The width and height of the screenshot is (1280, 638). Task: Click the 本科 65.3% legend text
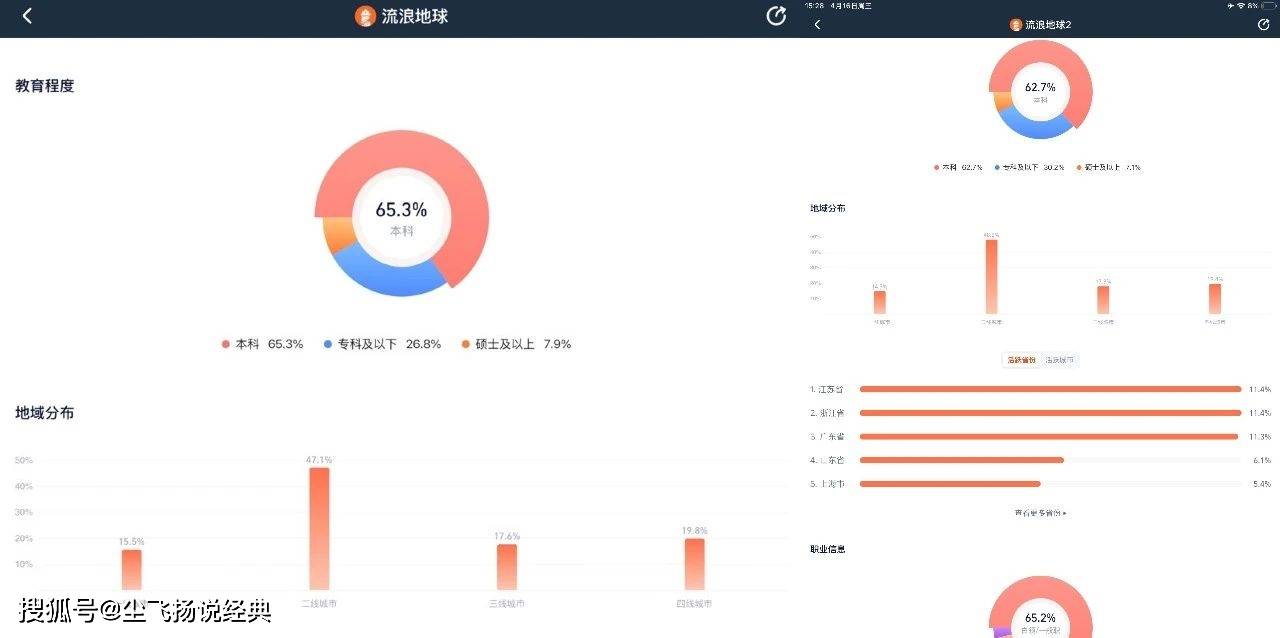tap(269, 344)
